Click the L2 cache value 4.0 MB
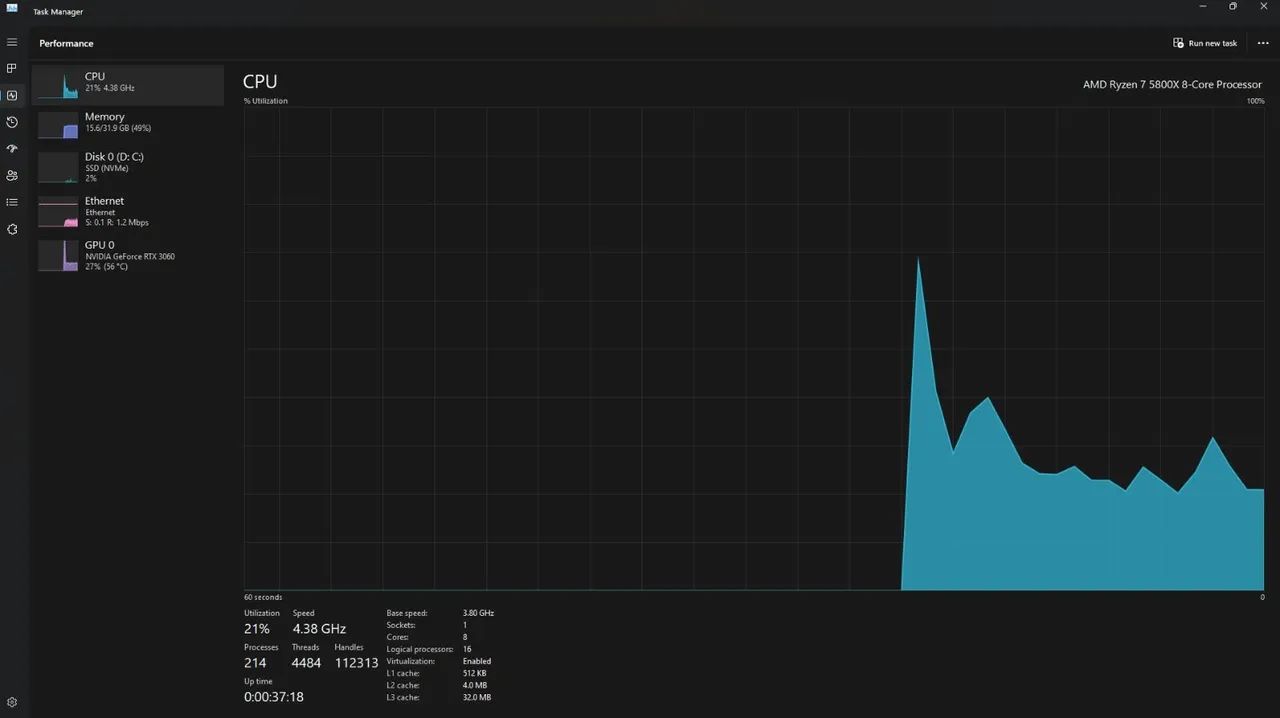This screenshot has height=718, width=1280. point(475,685)
